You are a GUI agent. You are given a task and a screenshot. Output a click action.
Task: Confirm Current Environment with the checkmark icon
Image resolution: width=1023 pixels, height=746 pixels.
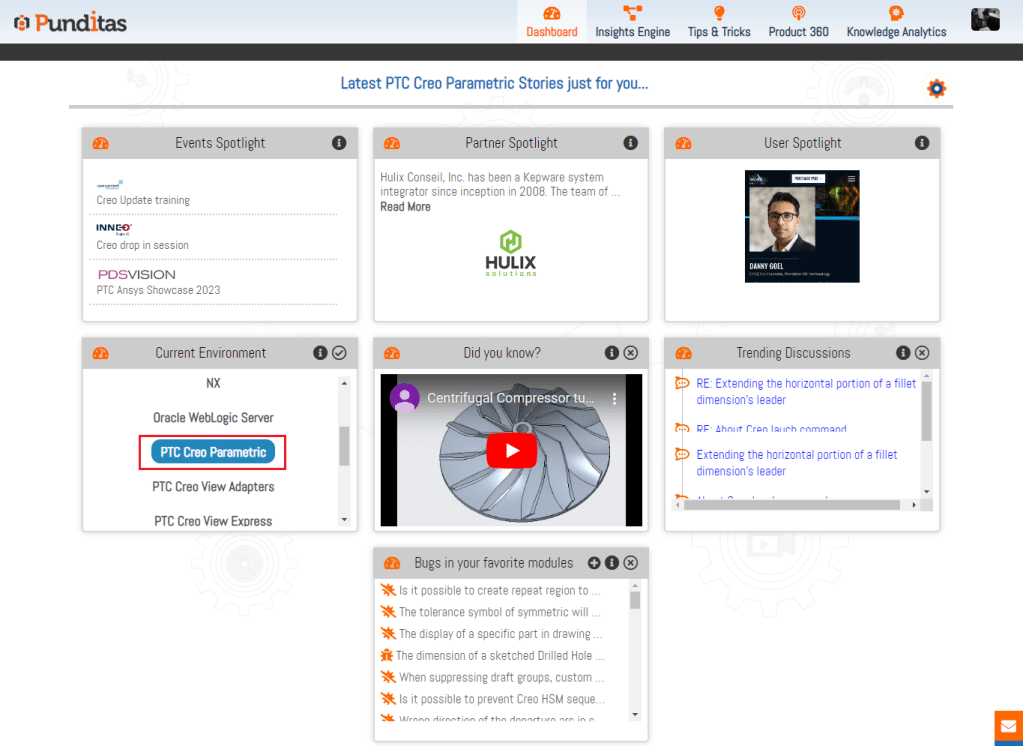point(339,353)
